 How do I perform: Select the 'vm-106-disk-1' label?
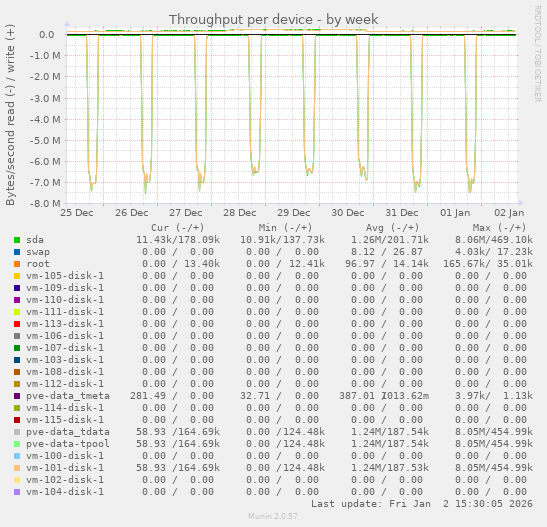pos(65,336)
